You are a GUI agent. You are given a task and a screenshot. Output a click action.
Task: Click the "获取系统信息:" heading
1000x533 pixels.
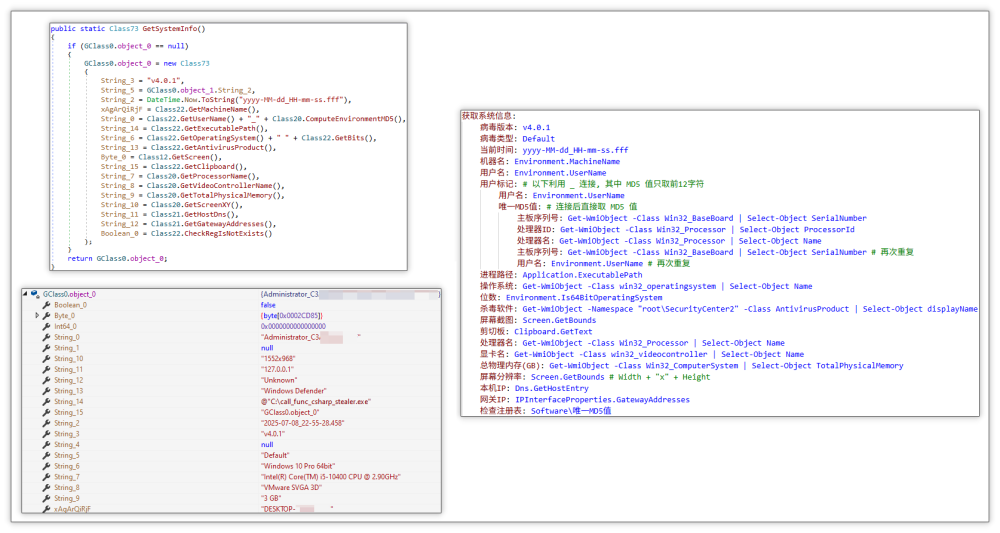[x=489, y=115]
